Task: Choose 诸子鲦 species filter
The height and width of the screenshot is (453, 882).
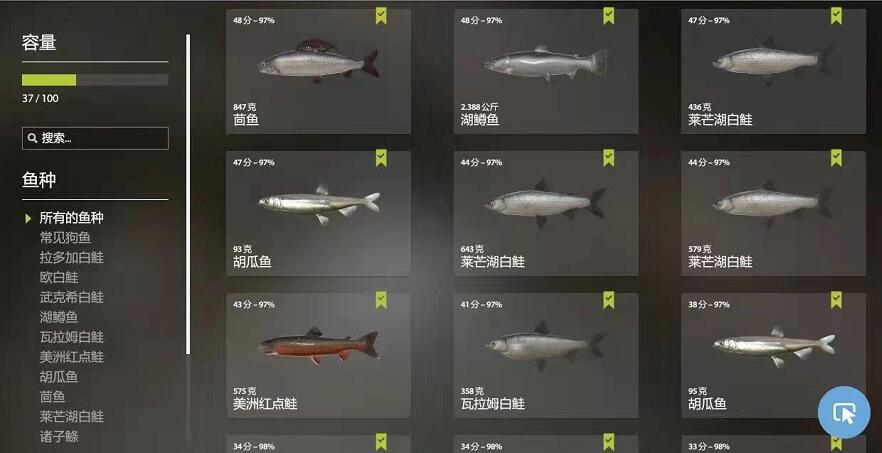Action: 59,436
